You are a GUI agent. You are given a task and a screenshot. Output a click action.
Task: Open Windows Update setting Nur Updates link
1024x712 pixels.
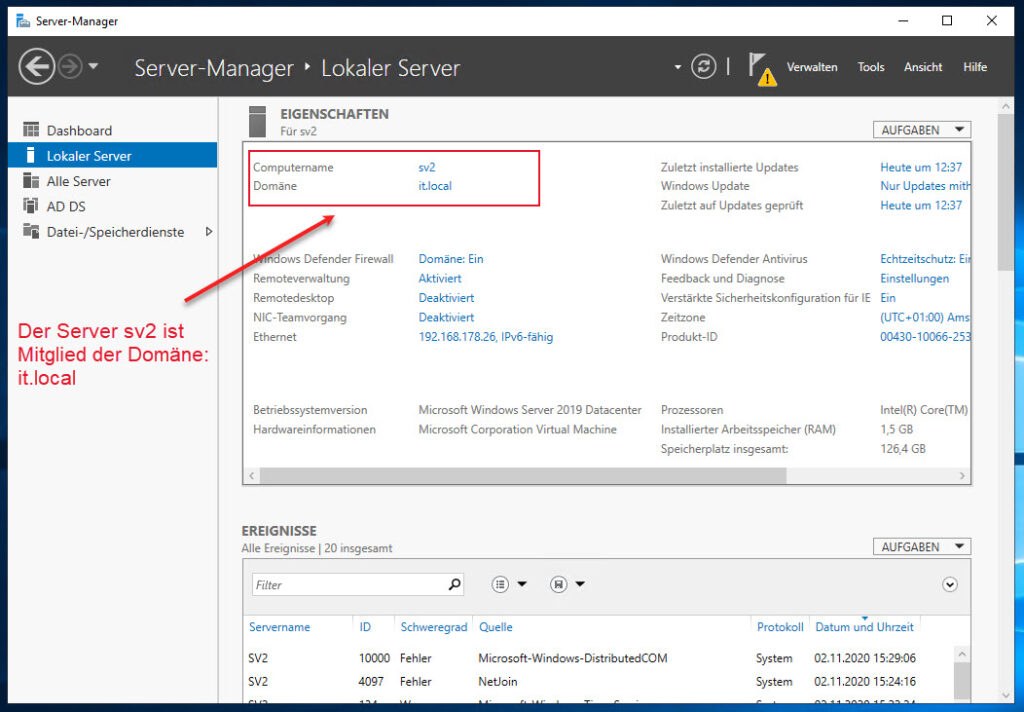point(925,186)
